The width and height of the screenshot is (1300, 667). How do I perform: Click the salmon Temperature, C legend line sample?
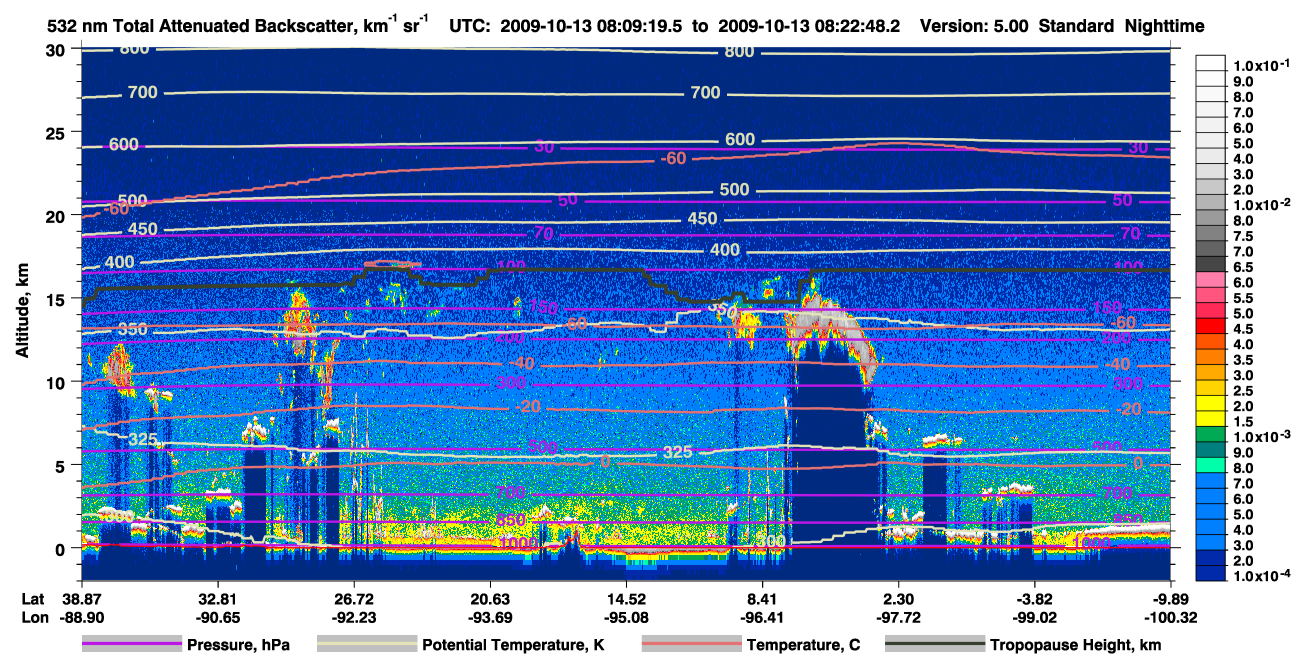click(x=691, y=645)
